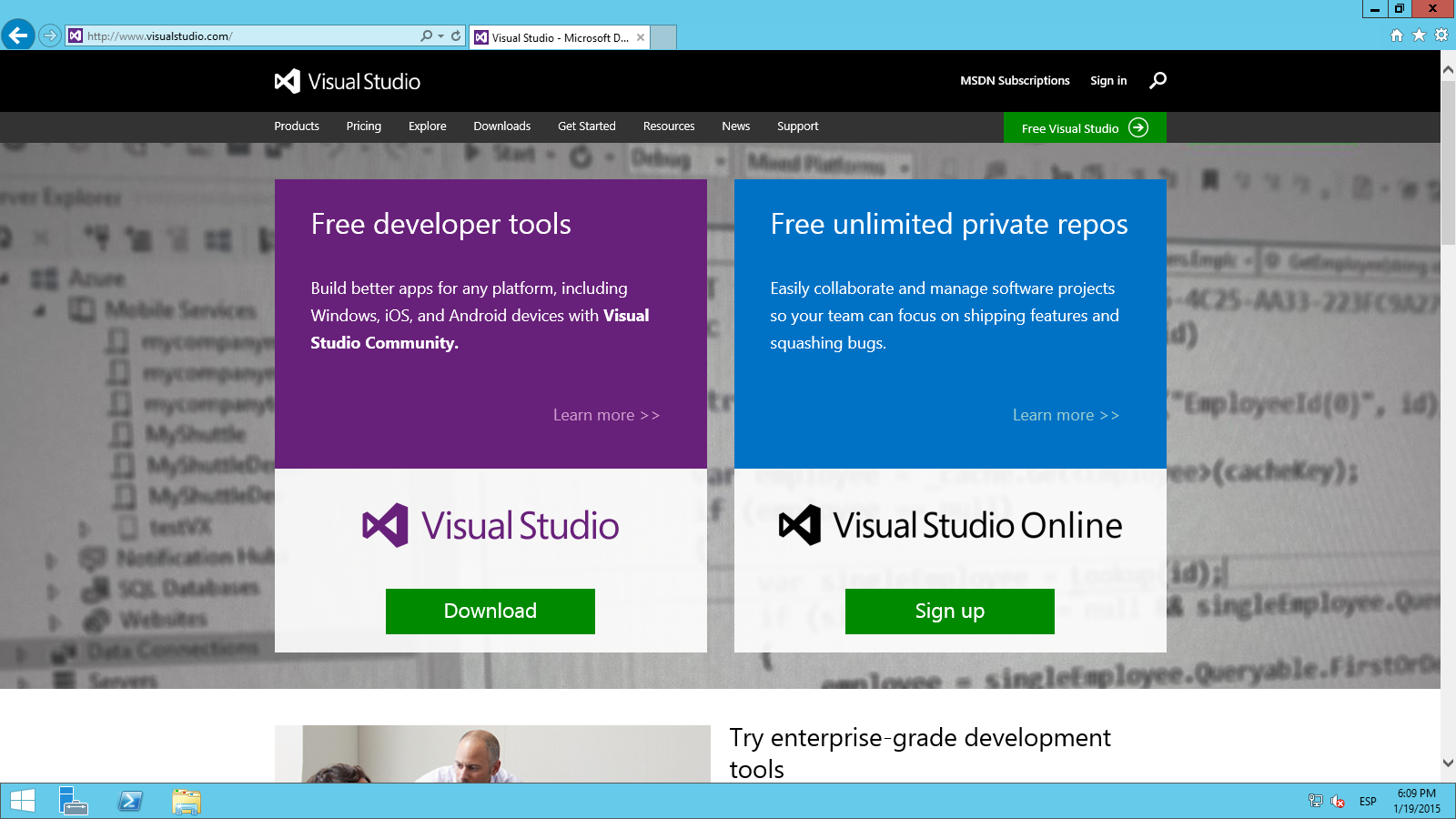This screenshot has width=1456, height=819.
Task: Open a new blank tab
Action: pos(663,37)
